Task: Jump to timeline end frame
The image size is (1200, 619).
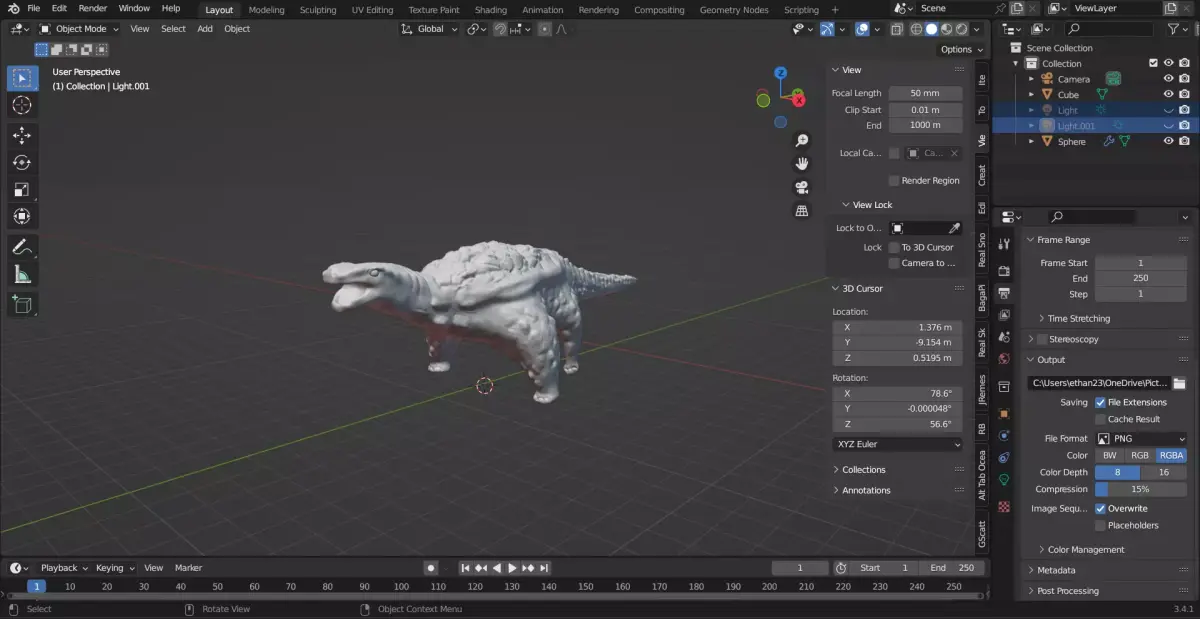Action: coord(544,567)
